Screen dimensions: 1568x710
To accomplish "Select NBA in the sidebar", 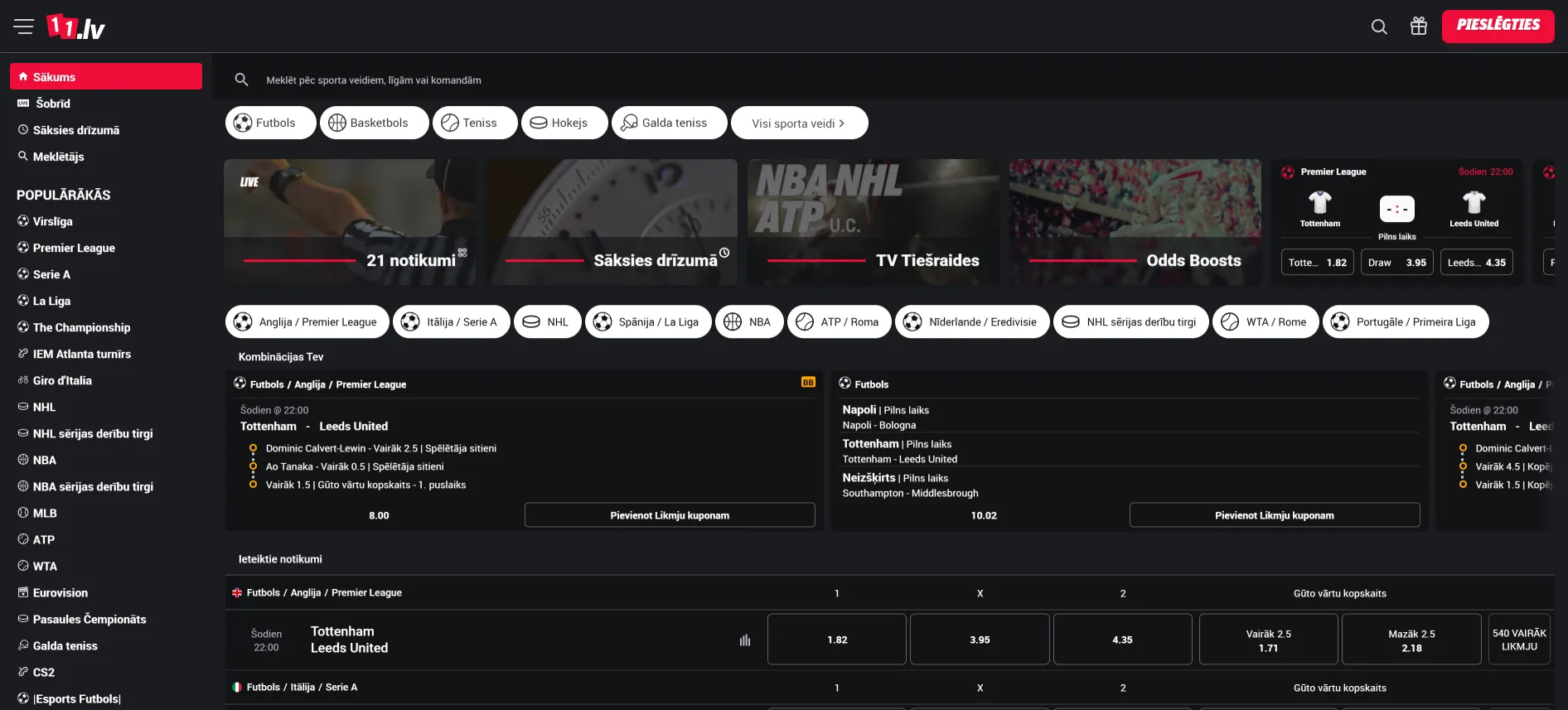I will coord(106,460).
